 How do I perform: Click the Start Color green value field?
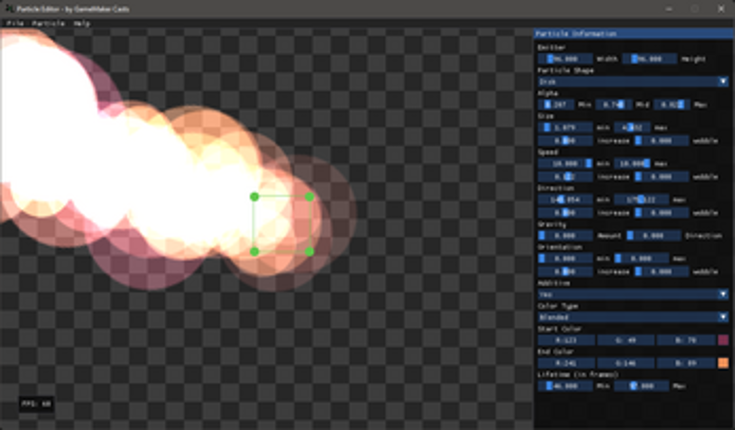pos(626,340)
